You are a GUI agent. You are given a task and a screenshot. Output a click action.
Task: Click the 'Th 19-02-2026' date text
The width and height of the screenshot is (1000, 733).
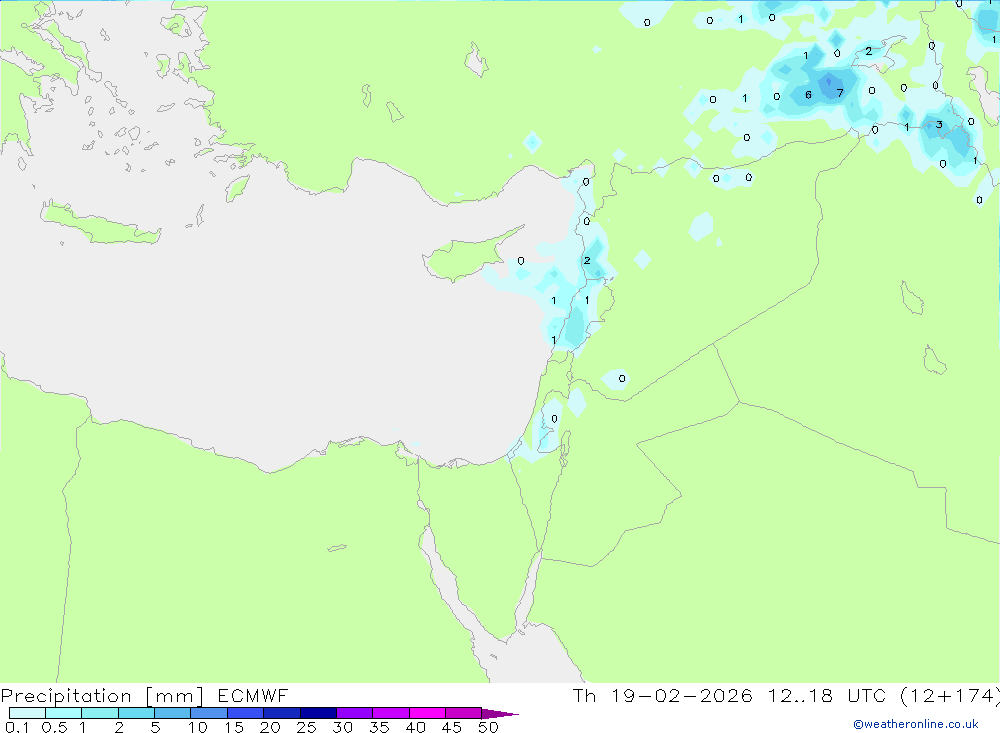(x=662, y=696)
